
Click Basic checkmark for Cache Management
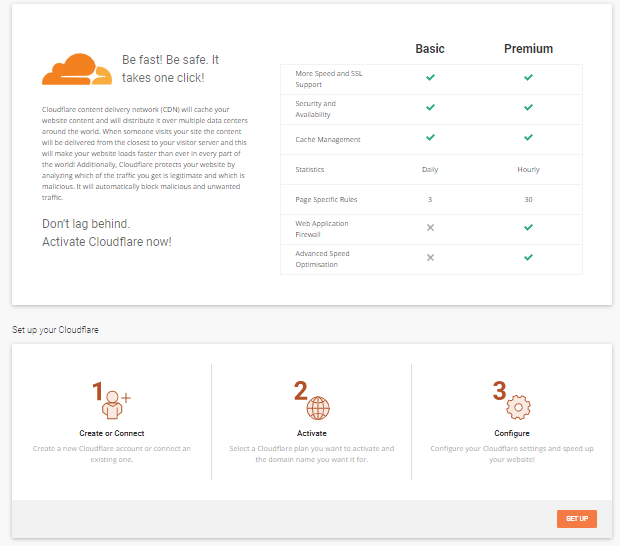point(430,137)
